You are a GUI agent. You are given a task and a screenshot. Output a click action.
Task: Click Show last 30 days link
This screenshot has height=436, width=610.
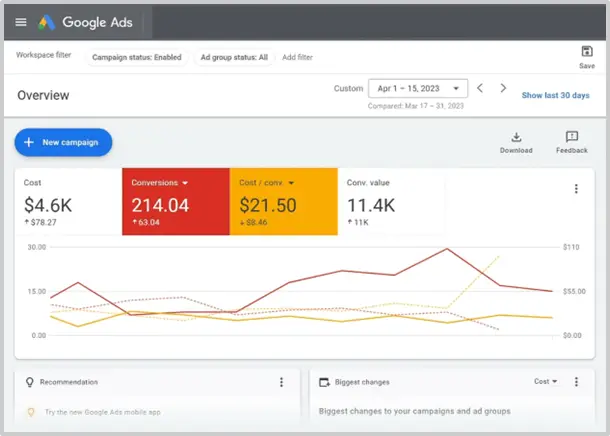555,95
